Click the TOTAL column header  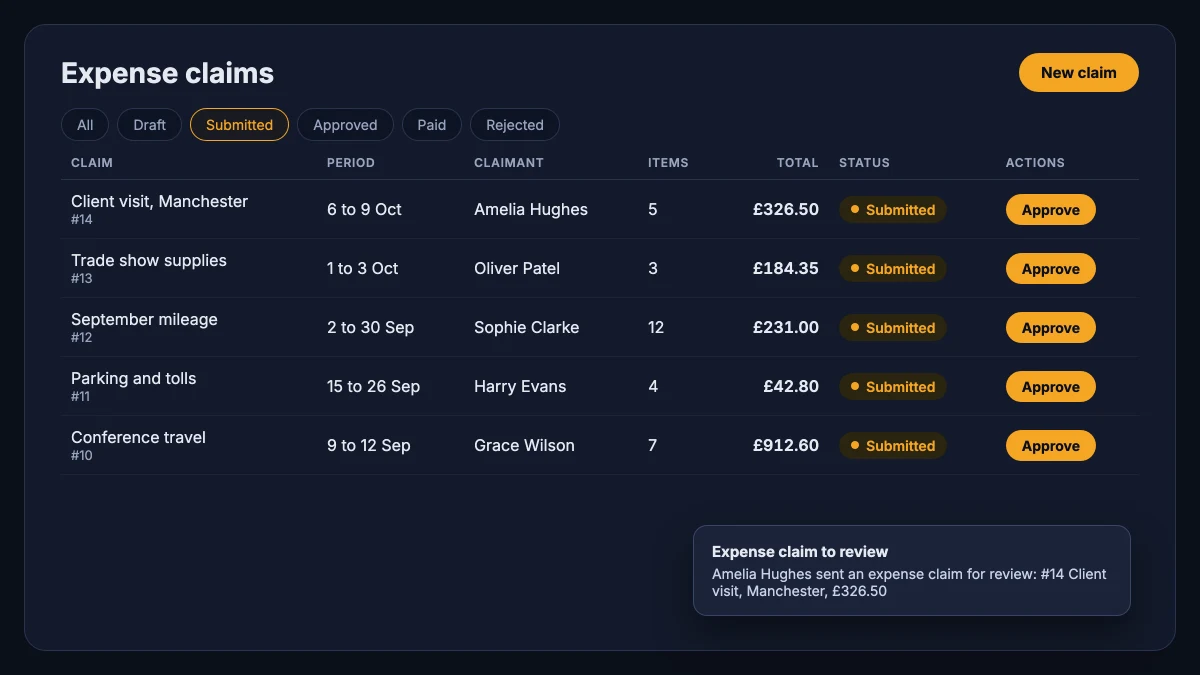798,162
